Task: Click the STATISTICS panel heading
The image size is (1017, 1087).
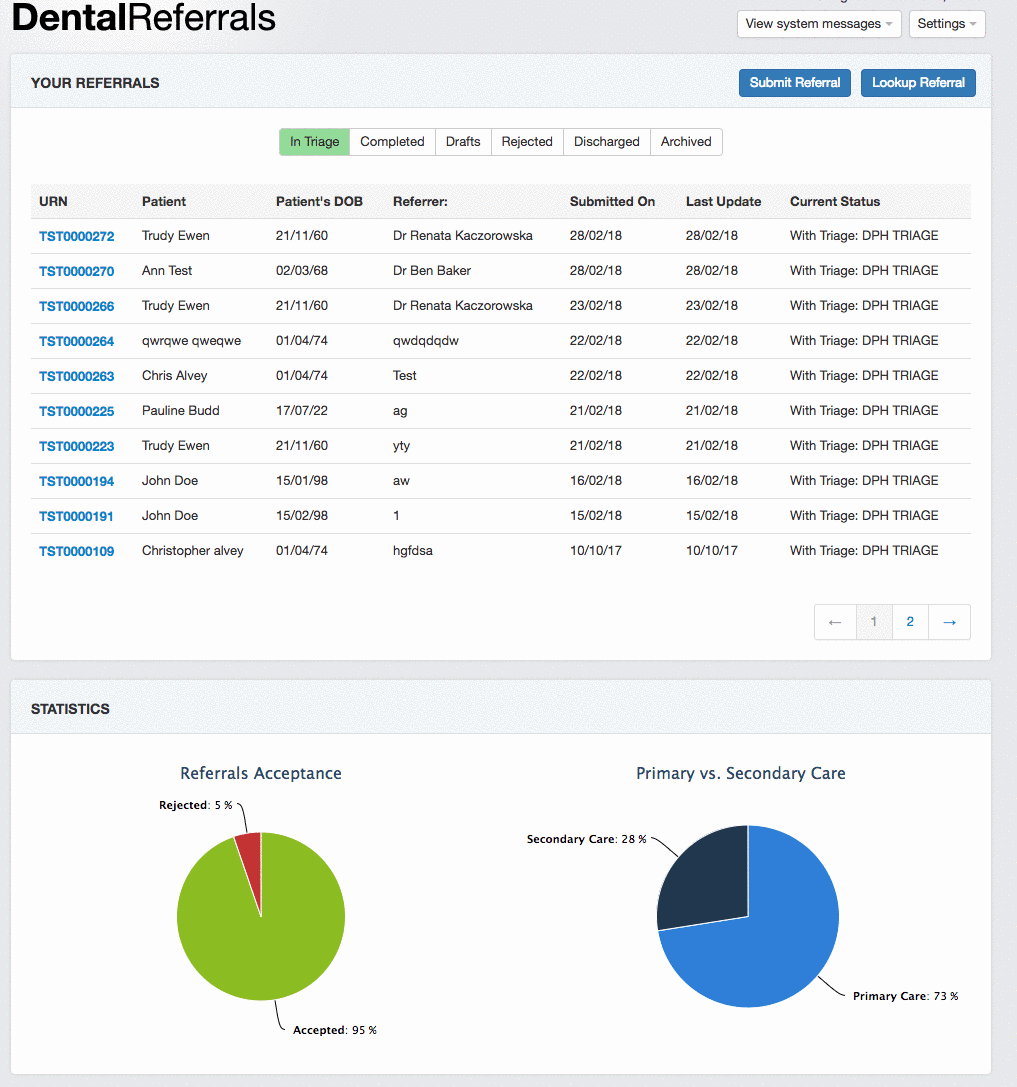Action: point(70,709)
